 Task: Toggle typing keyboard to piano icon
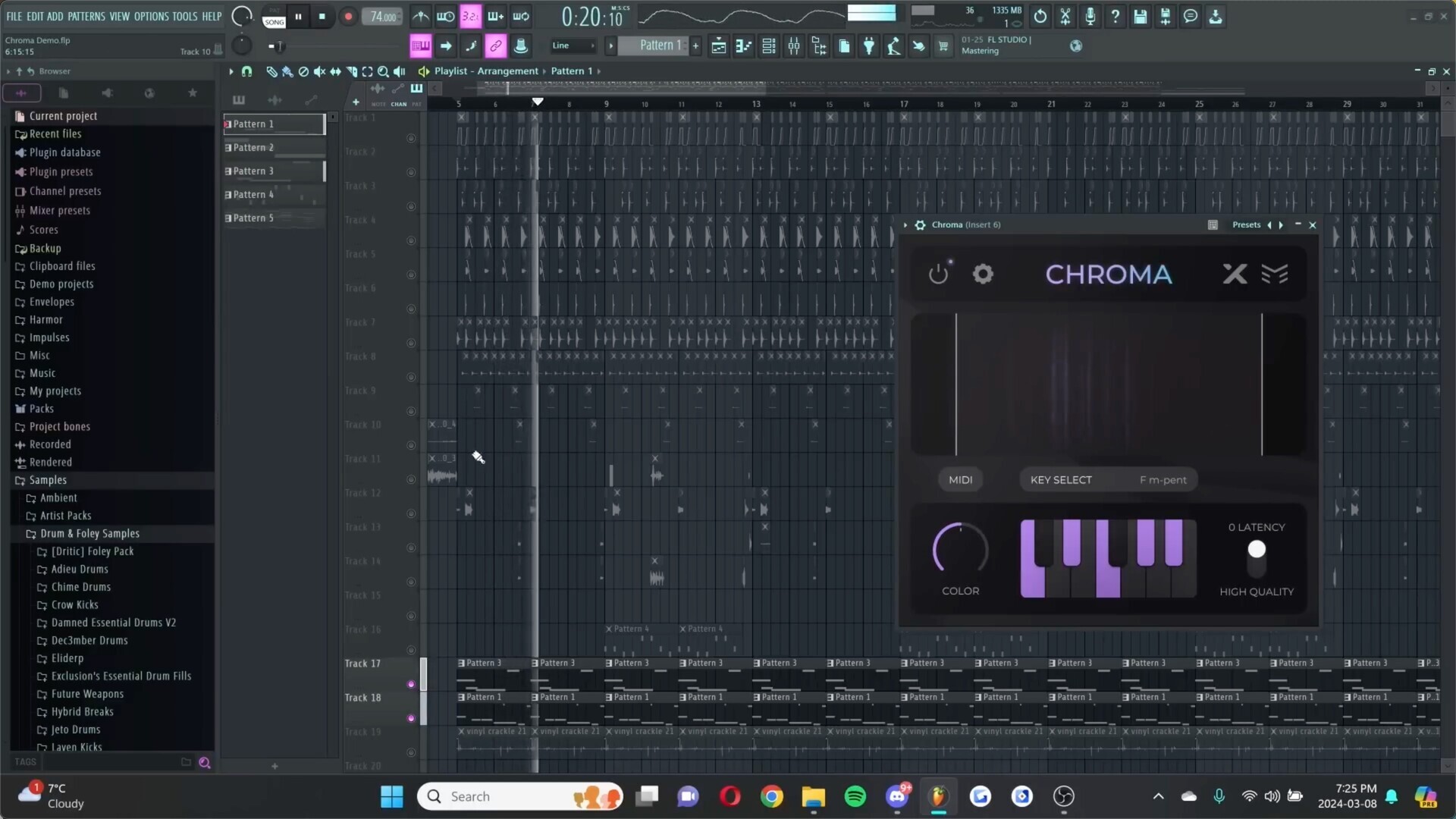pyautogui.click(x=420, y=46)
